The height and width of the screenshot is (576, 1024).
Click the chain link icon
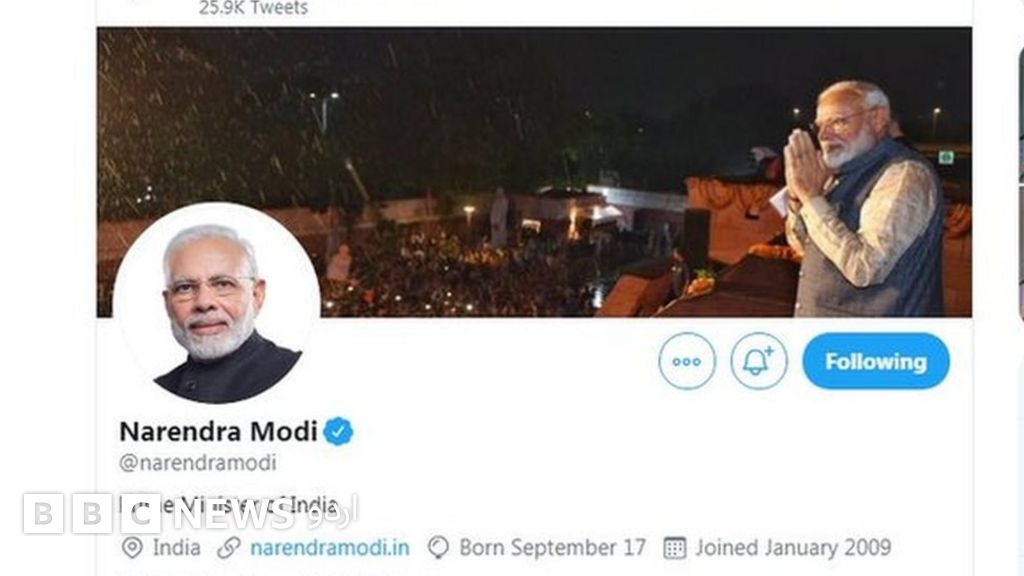[x=229, y=548]
